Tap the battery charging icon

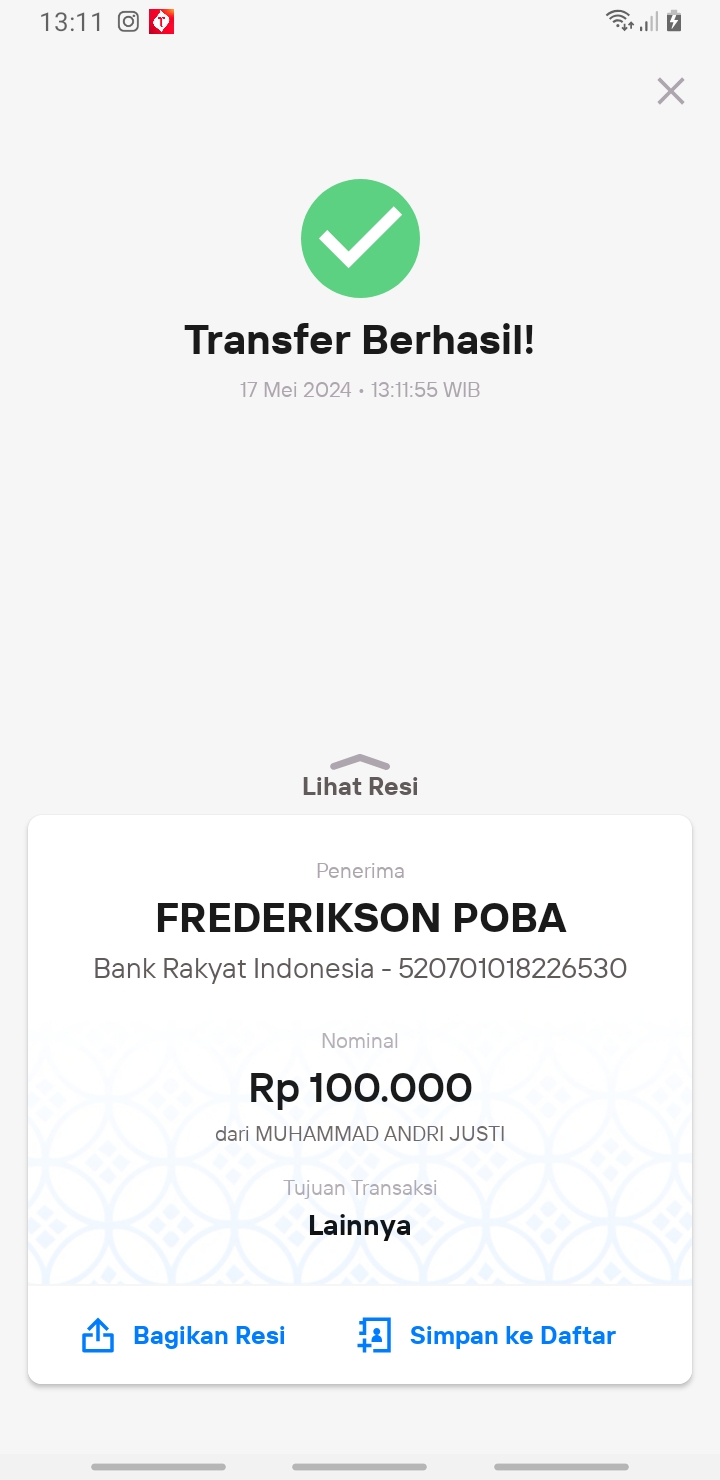(x=674, y=20)
